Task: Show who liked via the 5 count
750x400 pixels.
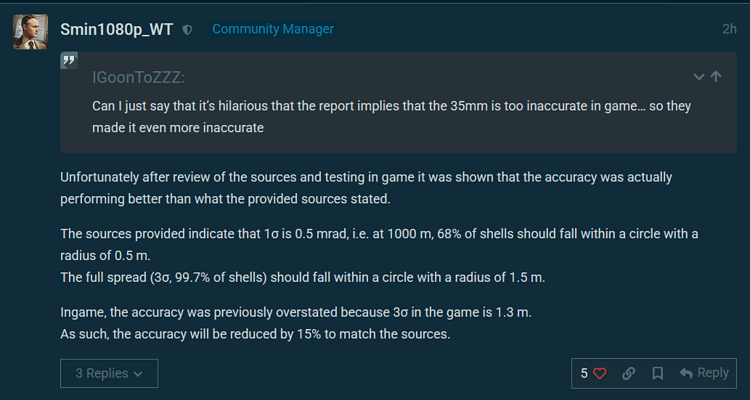Action: coord(584,373)
